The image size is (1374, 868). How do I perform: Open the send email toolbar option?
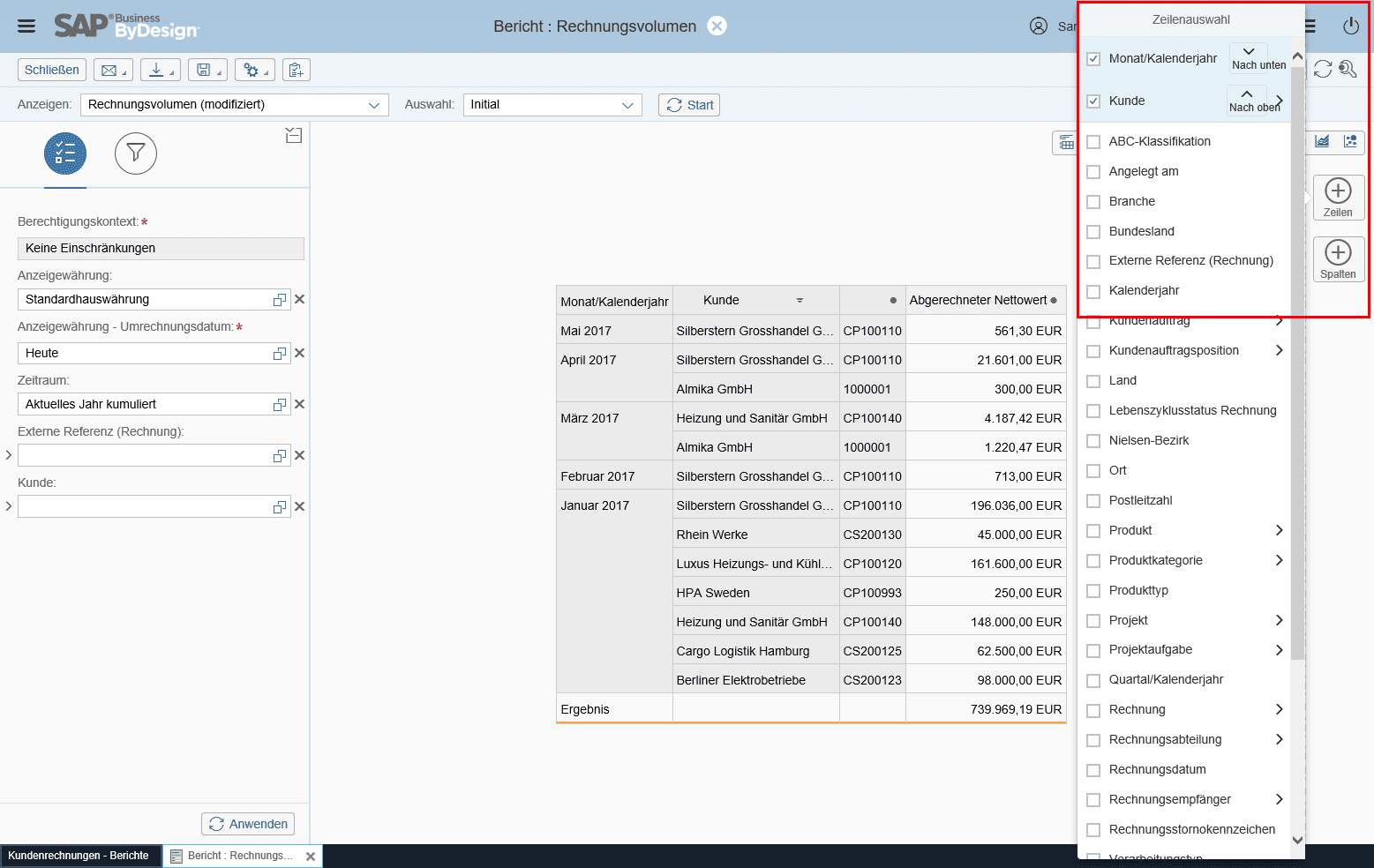pos(112,70)
